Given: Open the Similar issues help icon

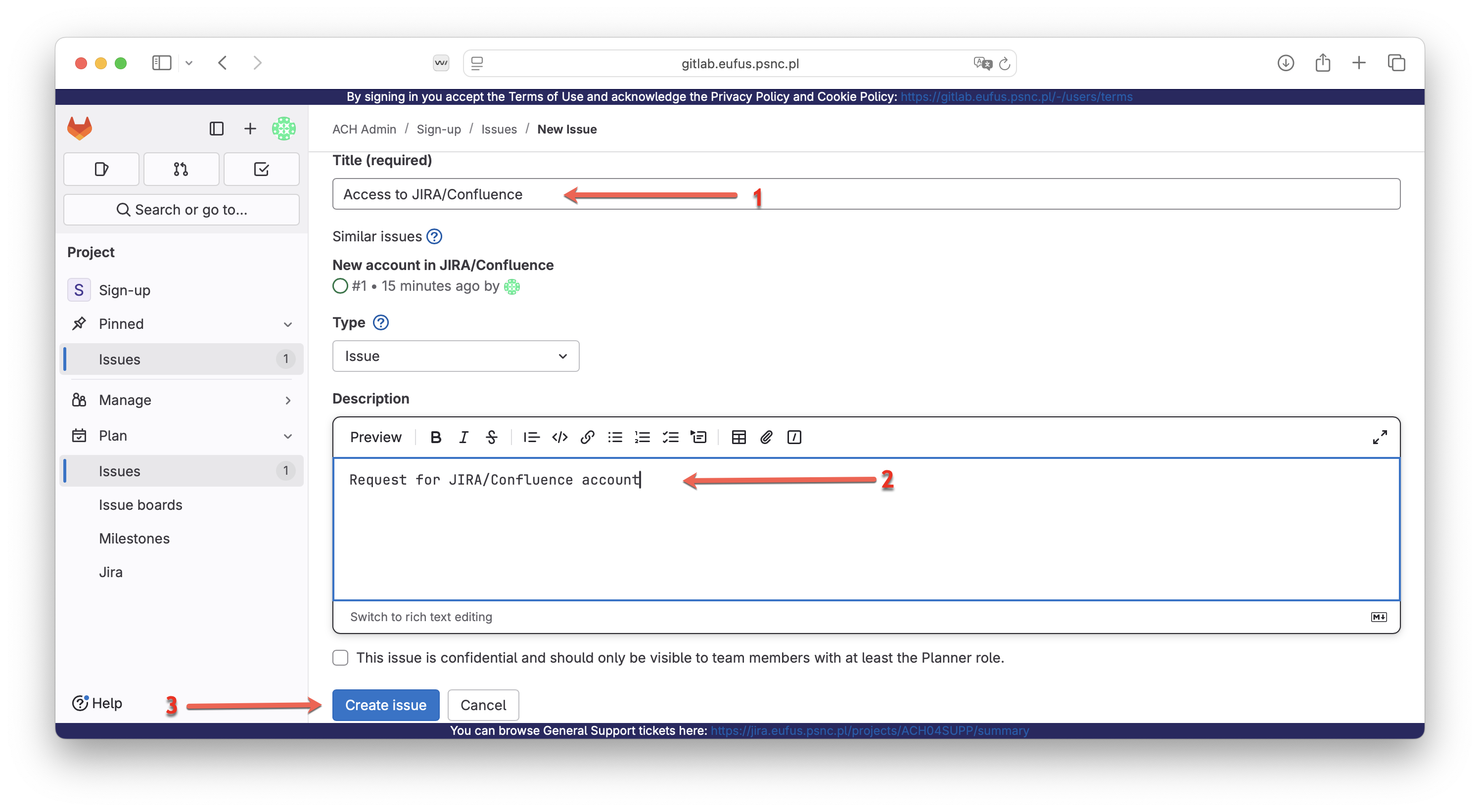Looking at the screenshot, I should 434,236.
